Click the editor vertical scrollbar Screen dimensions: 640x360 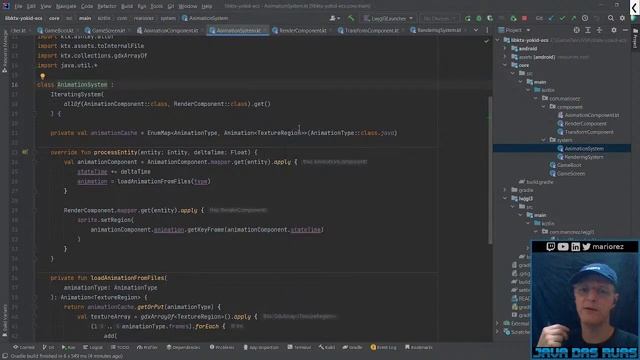490,171
